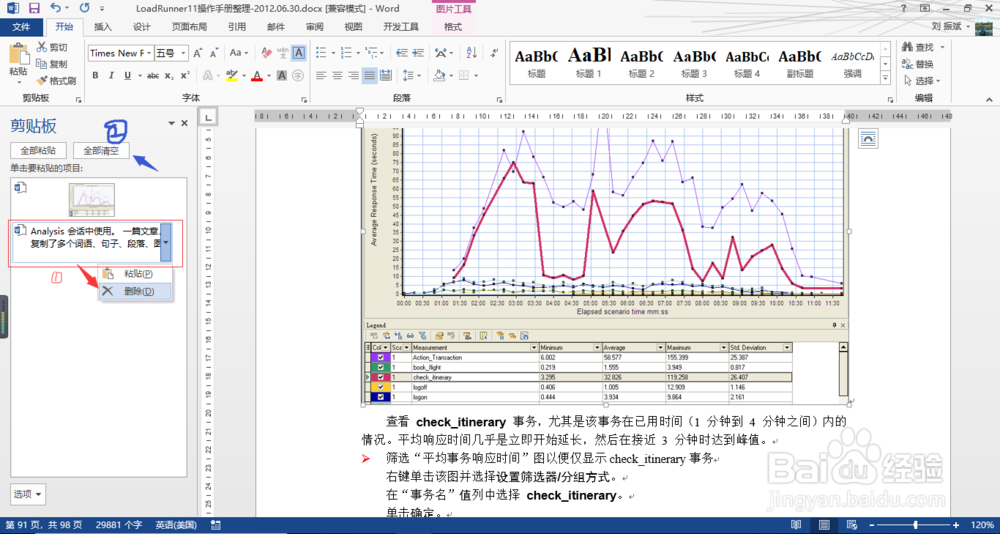Image resolution: width=1000 pixels, height=534 pixels.
Task: Decrease font size with shrink font icon
Action: pyautogui.click(x=215, y=53)
